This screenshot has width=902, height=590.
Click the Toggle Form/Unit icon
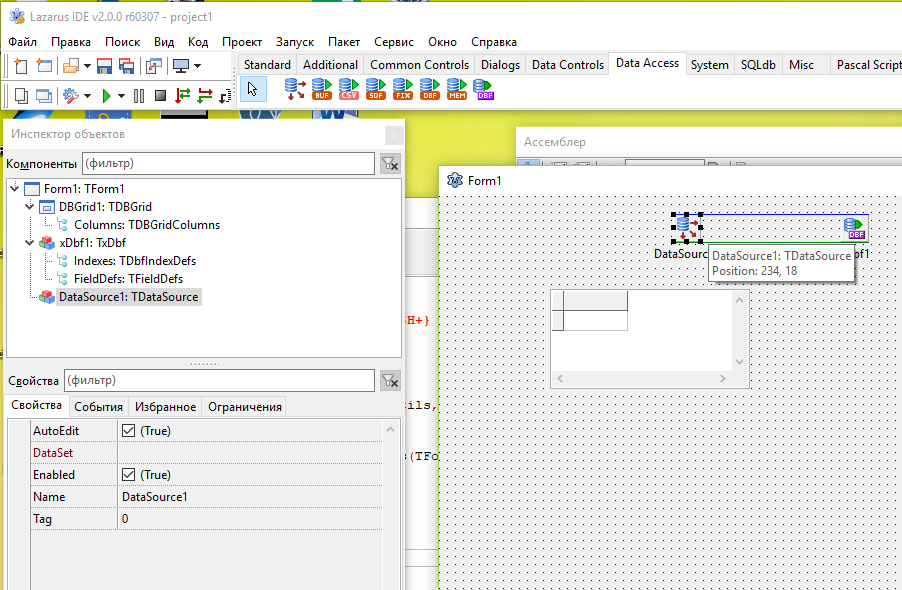(x=154, y=66)
